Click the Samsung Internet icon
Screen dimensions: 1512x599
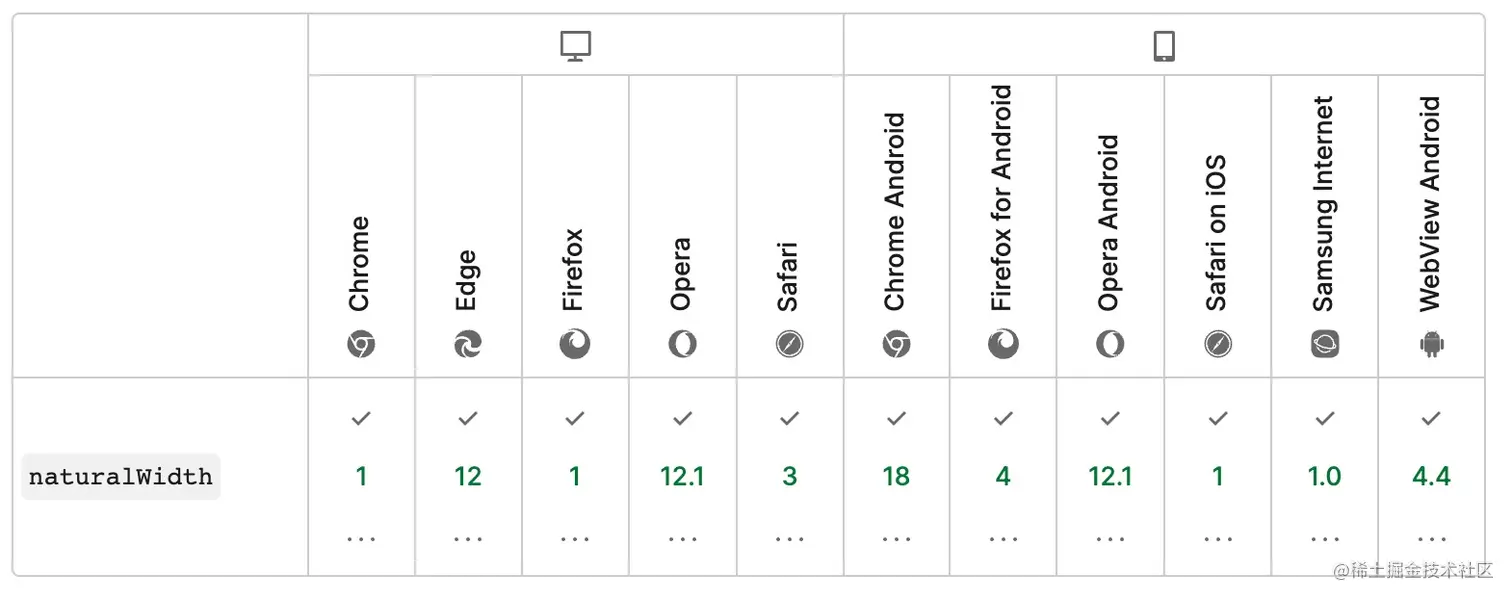click(1325, 345)
